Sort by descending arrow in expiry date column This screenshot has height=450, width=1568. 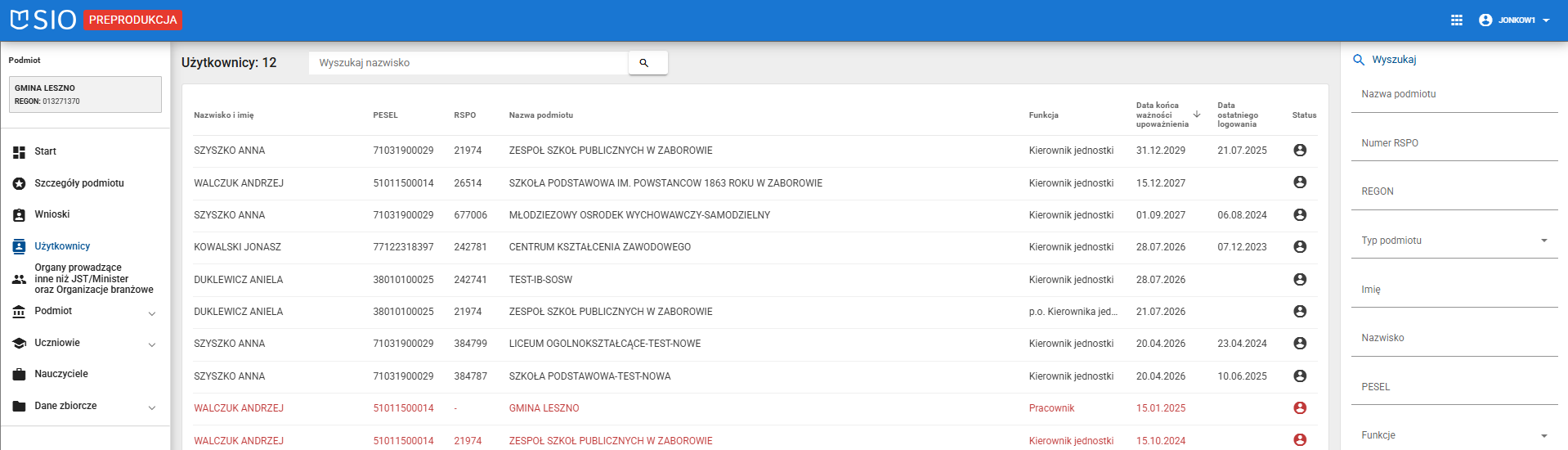click(1197, 115)
